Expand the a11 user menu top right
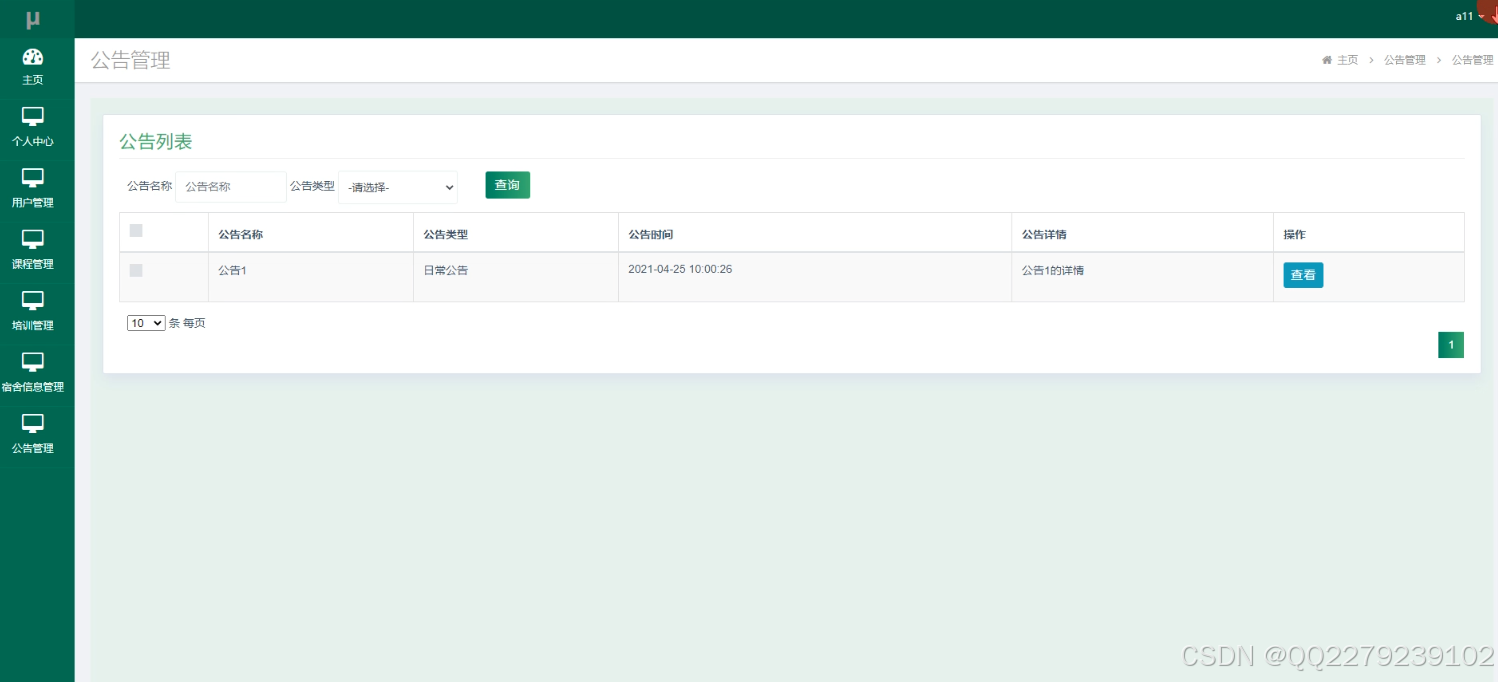Screen dimensions: 1498x682 click(x=1465, y=15)
